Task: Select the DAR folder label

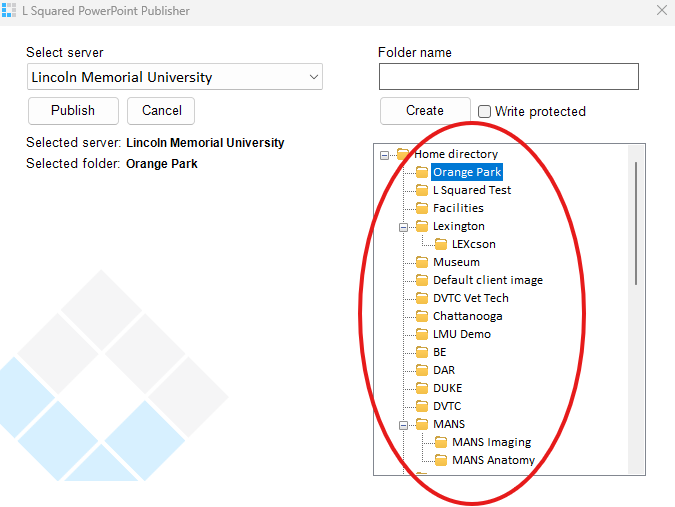Action: tap(444, 370)
